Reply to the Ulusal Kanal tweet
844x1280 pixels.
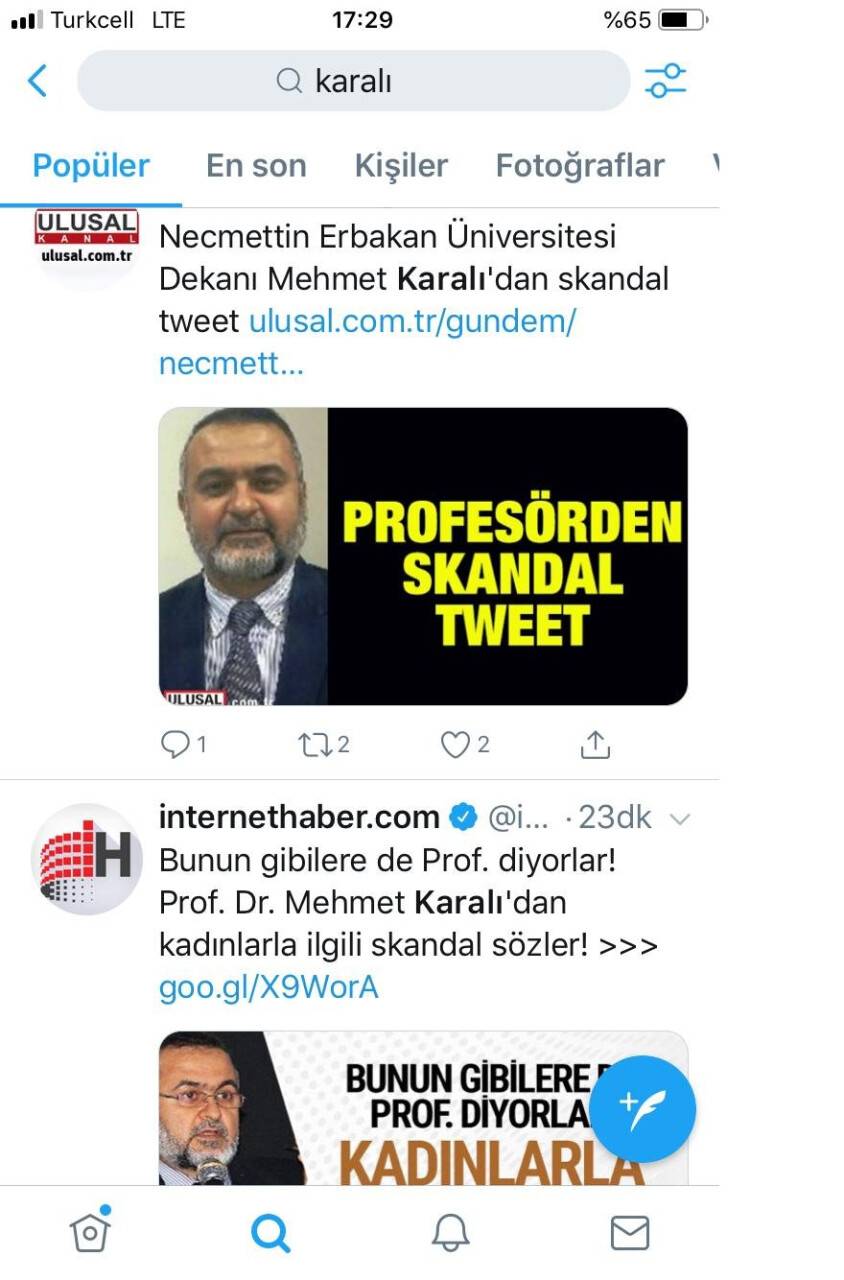point(183,745)
